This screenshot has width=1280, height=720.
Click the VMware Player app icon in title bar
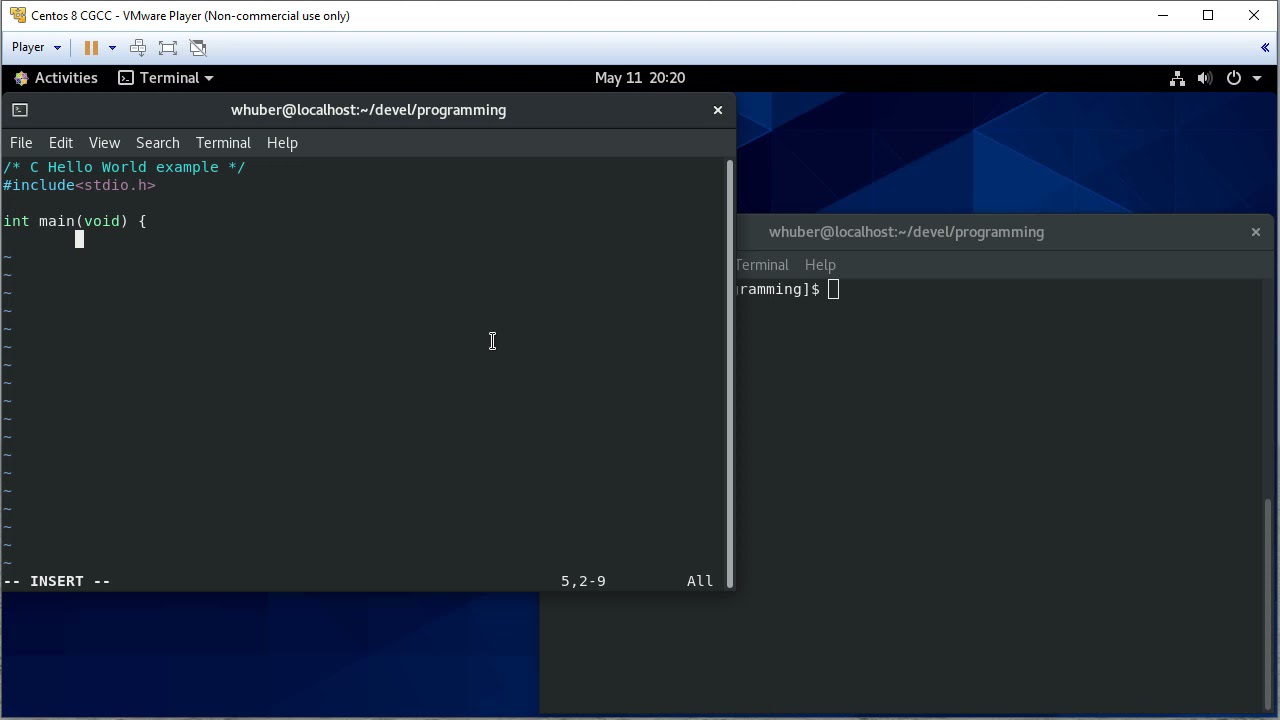(x=18, y=15)
